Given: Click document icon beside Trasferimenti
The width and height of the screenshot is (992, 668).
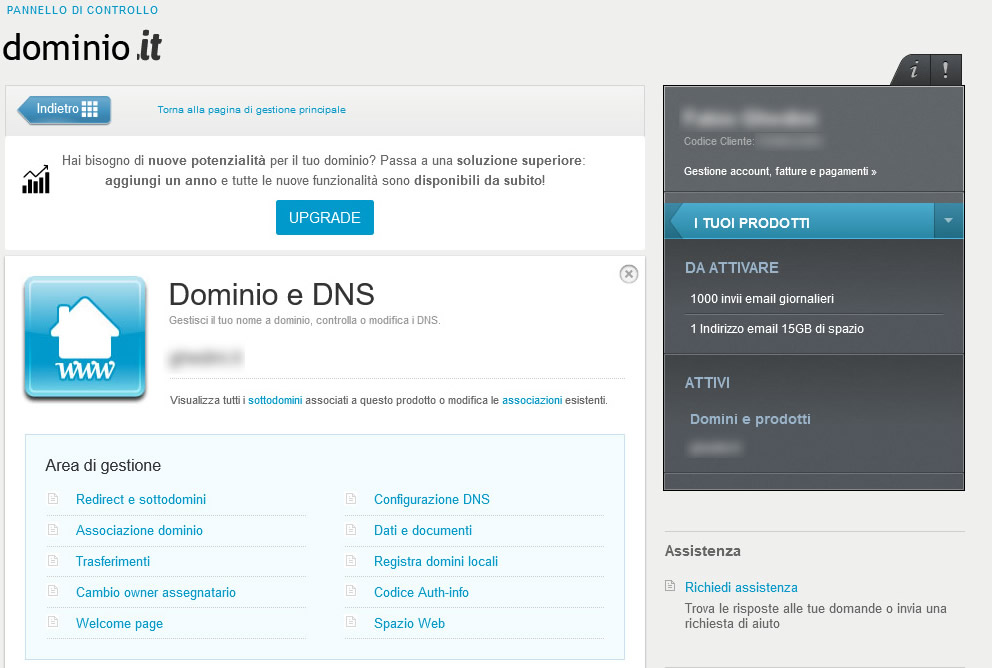Looking at the screenshot, I should click(53, 560).
